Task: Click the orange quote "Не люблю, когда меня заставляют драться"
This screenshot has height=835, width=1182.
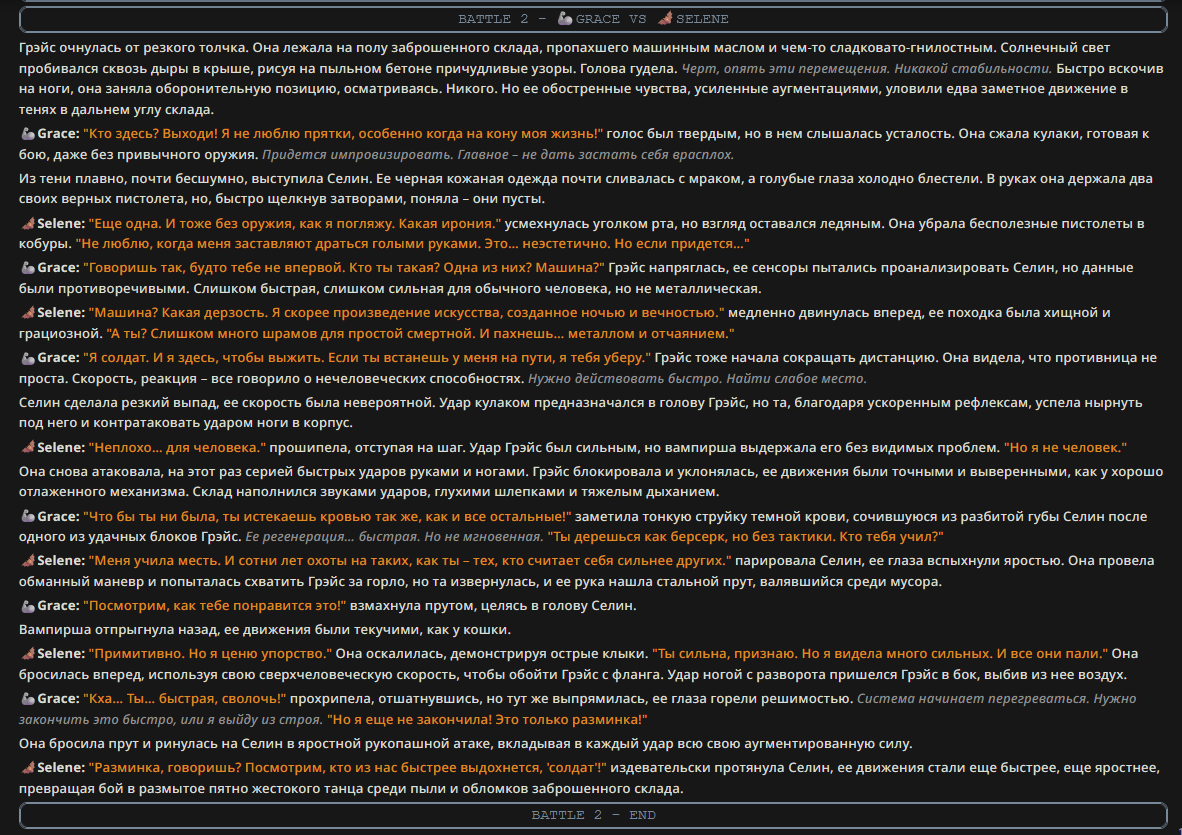Action: [x=412, y=243]
